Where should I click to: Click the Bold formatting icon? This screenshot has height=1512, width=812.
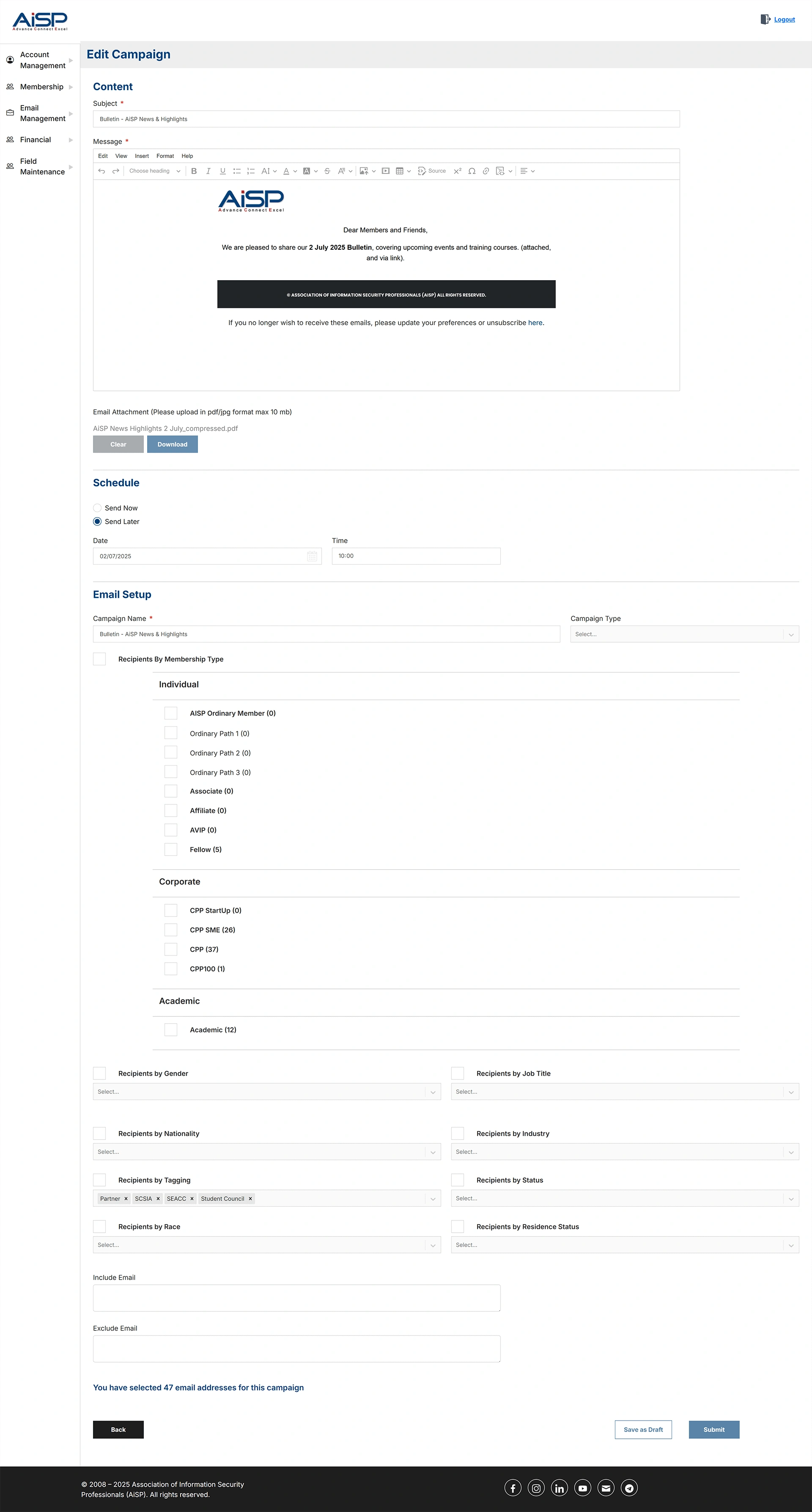[194, 171]
